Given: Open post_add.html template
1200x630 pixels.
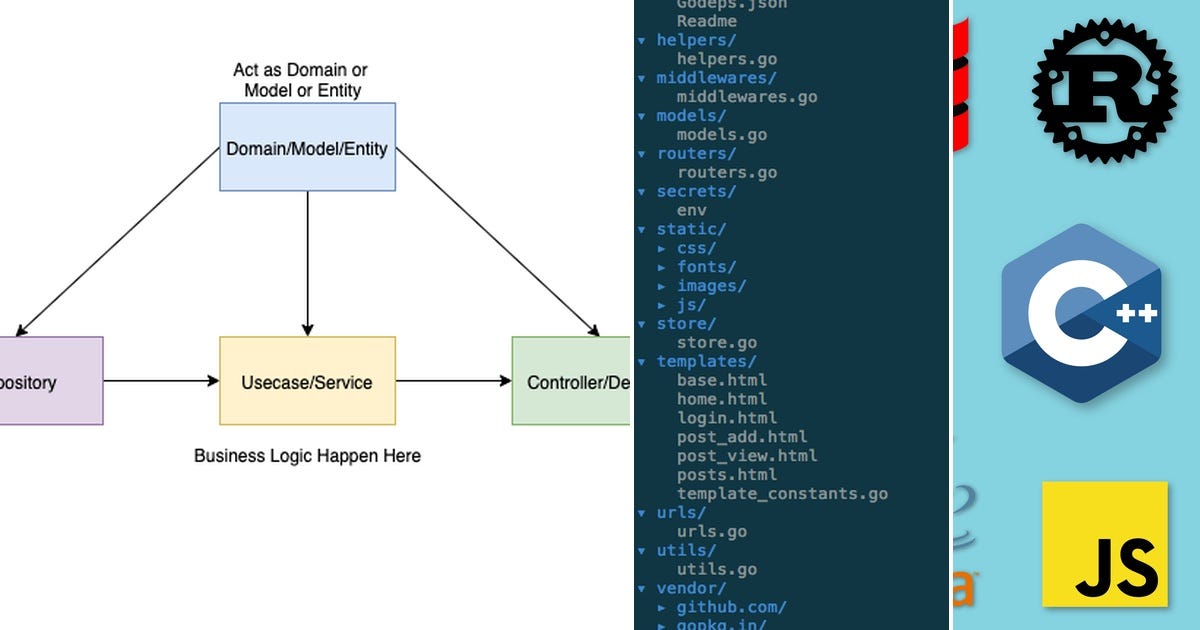Looking at the screenshot, I should pyautogui.click(x=742, y=437).
